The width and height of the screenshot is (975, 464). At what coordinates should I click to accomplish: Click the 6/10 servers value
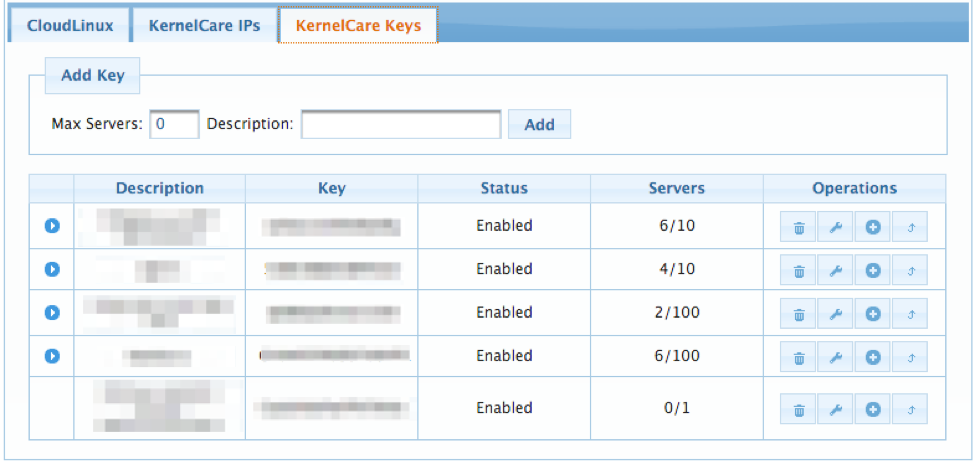[677, 226]
